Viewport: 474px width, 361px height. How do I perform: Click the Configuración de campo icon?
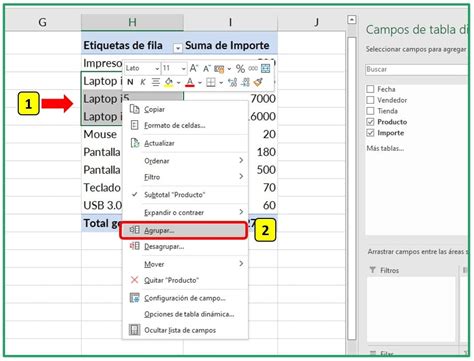click(x=134, y=298)
